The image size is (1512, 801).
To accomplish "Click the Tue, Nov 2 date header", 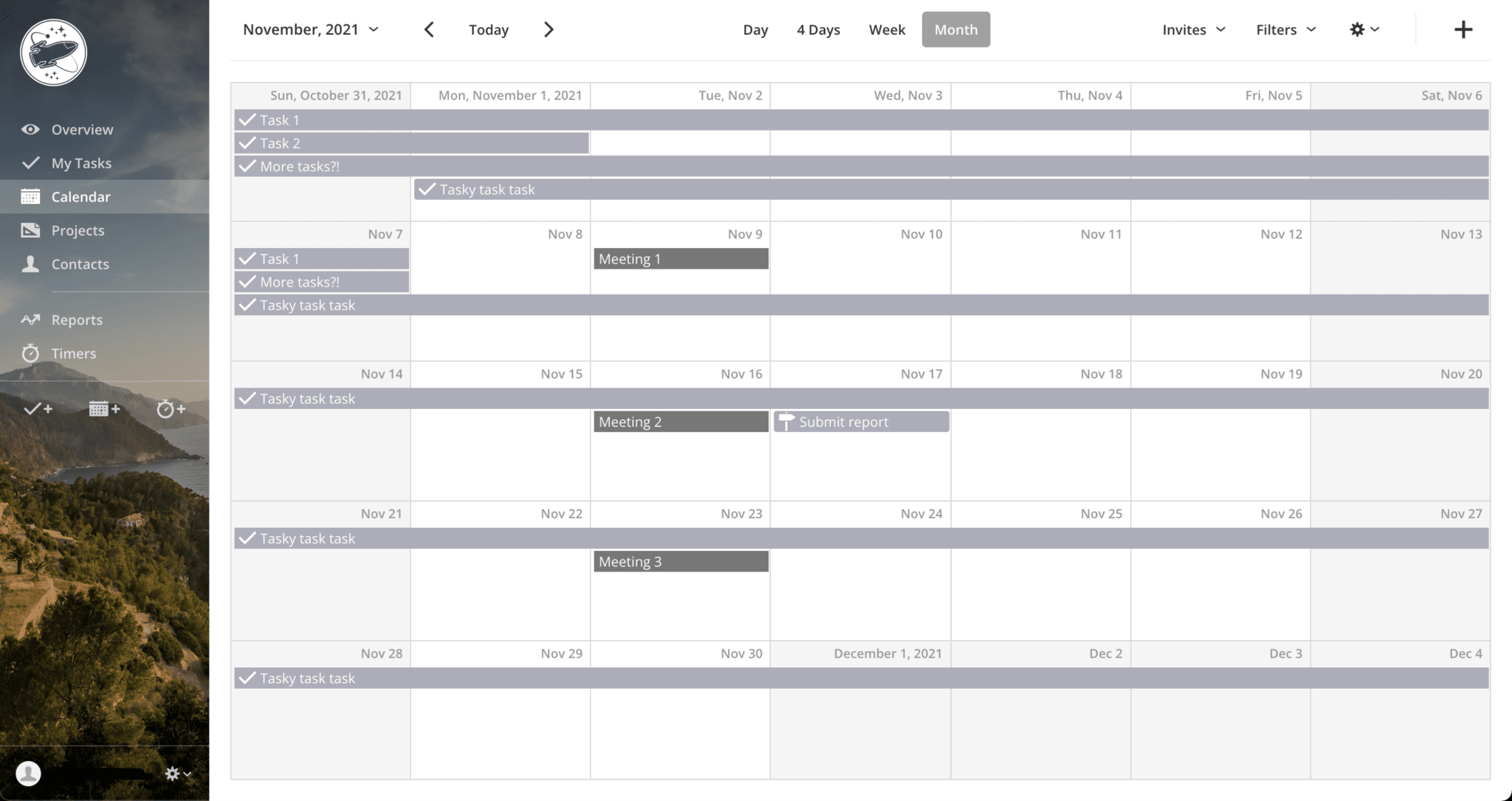I will pyautogui.click(x=730, y=95).
